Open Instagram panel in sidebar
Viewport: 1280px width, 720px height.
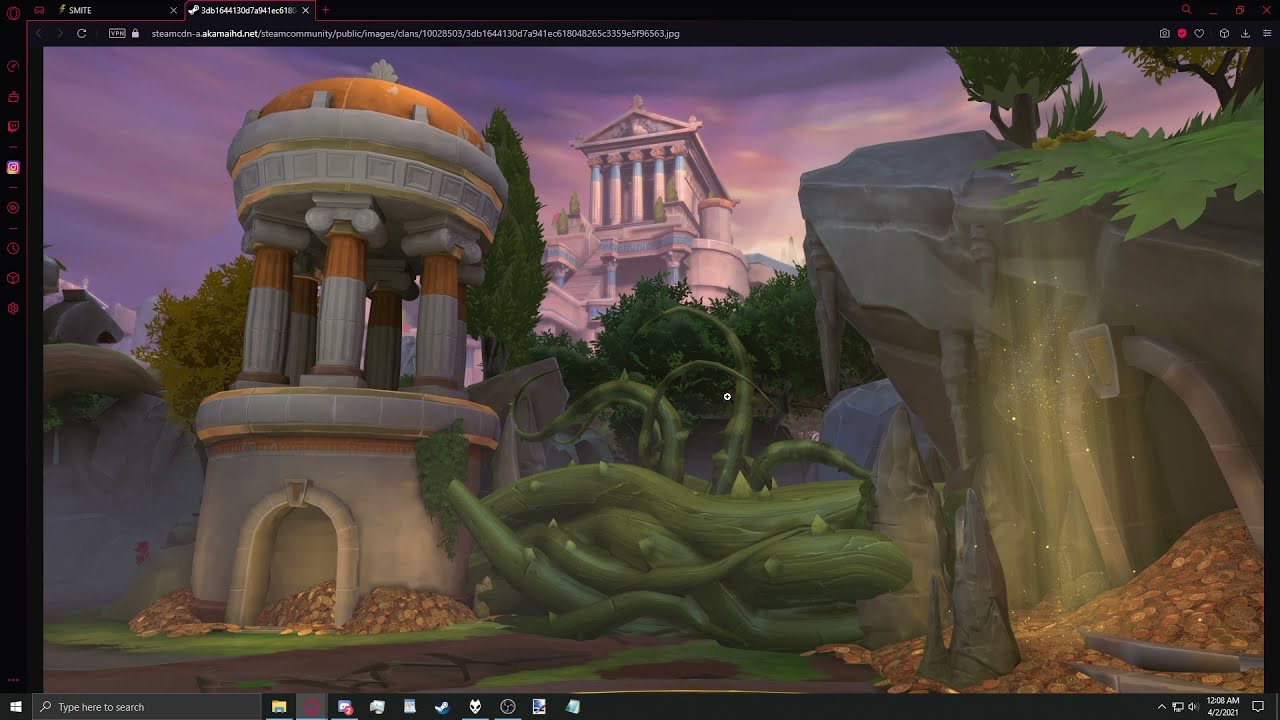(x=13, y=167)
